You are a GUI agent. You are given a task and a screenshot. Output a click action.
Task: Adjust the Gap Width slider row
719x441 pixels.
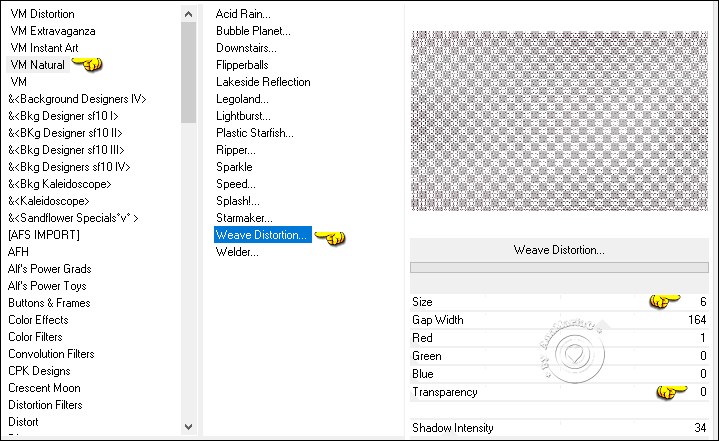click(559, 319)
